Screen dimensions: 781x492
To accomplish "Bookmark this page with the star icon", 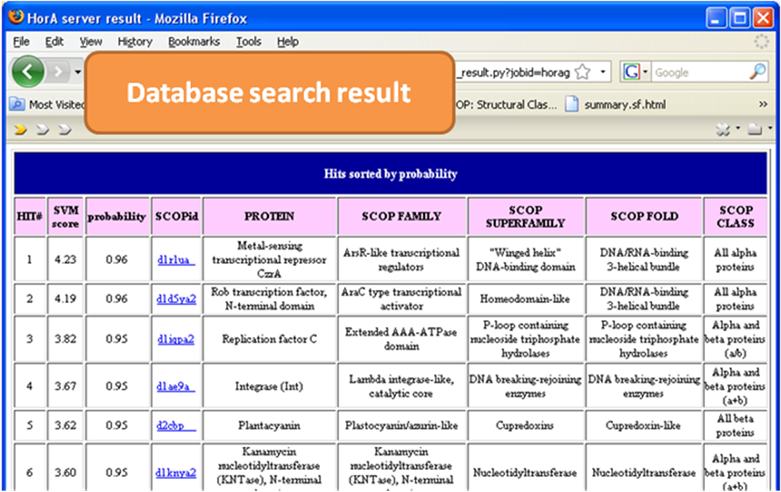I will click(584, 72).
